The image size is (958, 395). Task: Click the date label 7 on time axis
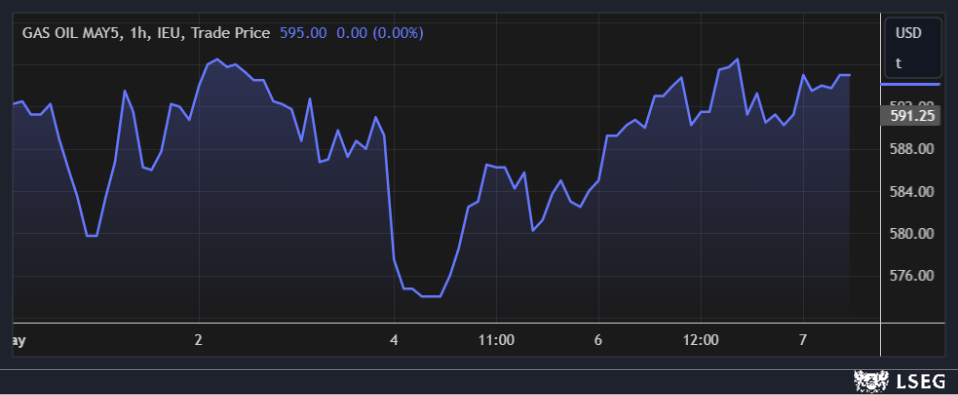[803, 340]
